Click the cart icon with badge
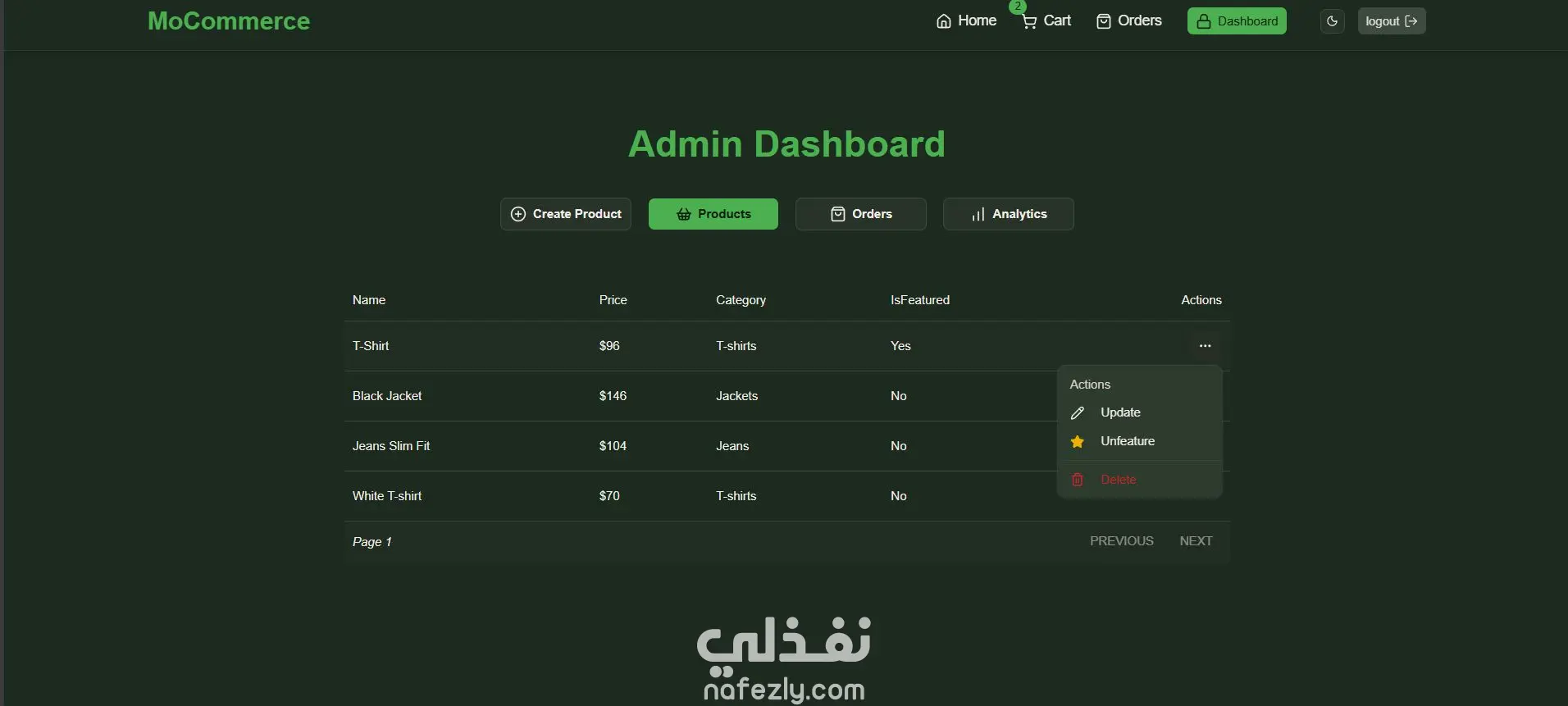The width and height of the screenshot is (1568, 706). 1028,20
